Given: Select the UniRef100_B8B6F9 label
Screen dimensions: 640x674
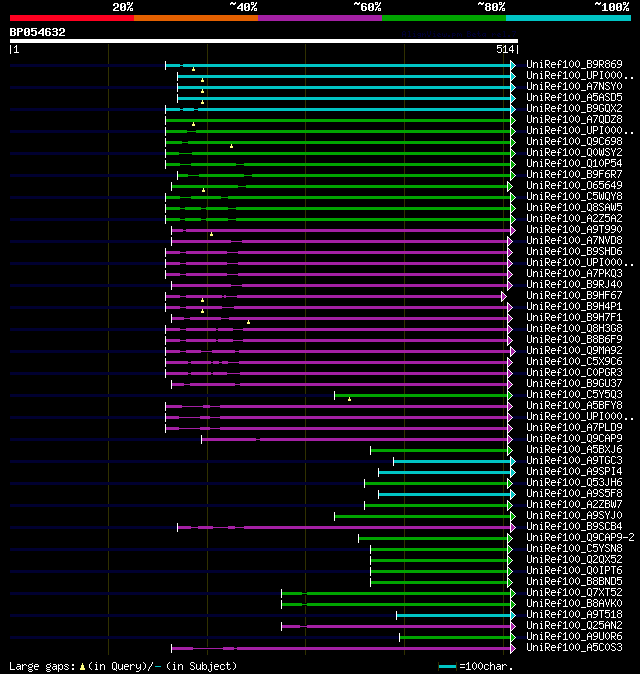Looking at the screenshot, I should tap(574, 340).
